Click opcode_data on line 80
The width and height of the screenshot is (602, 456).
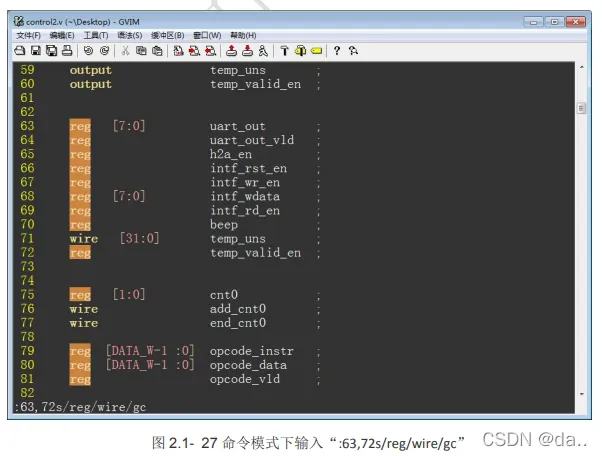248,365
